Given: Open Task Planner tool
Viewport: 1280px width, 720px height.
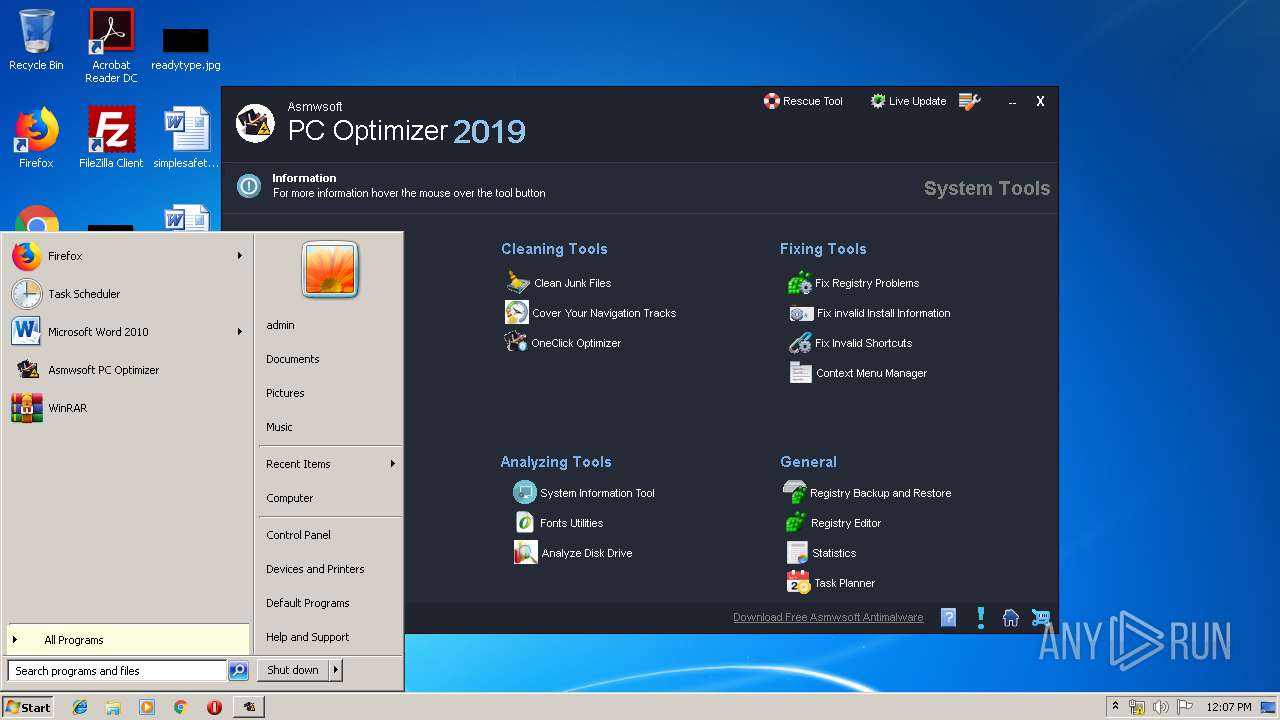Looking at the screenshot, I should [x=830, y=583].
